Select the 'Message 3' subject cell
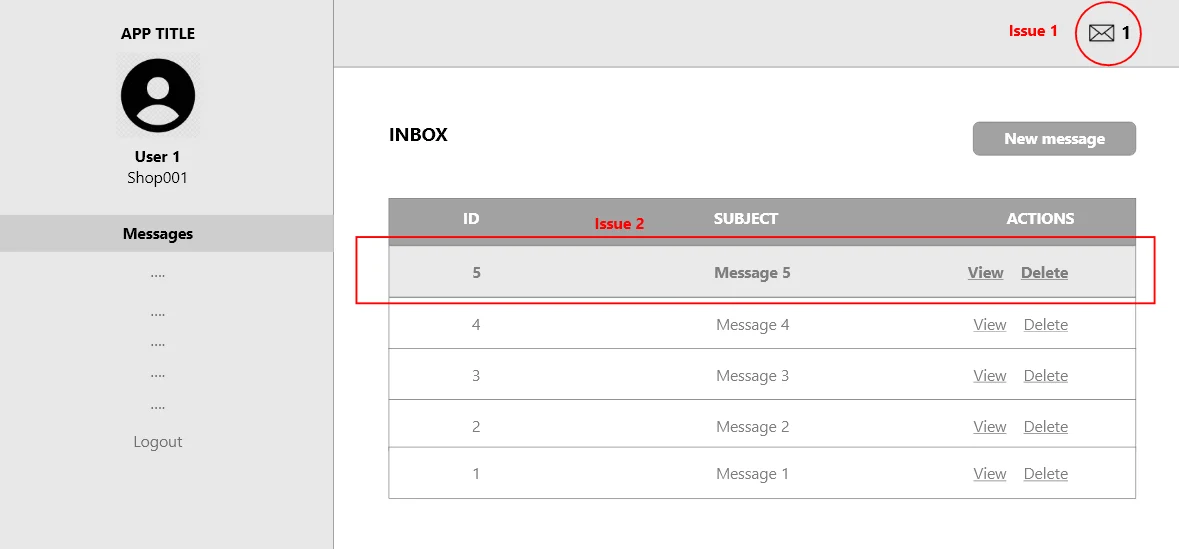The height and width of the screenshot is (549, 1179). (753, 375)
